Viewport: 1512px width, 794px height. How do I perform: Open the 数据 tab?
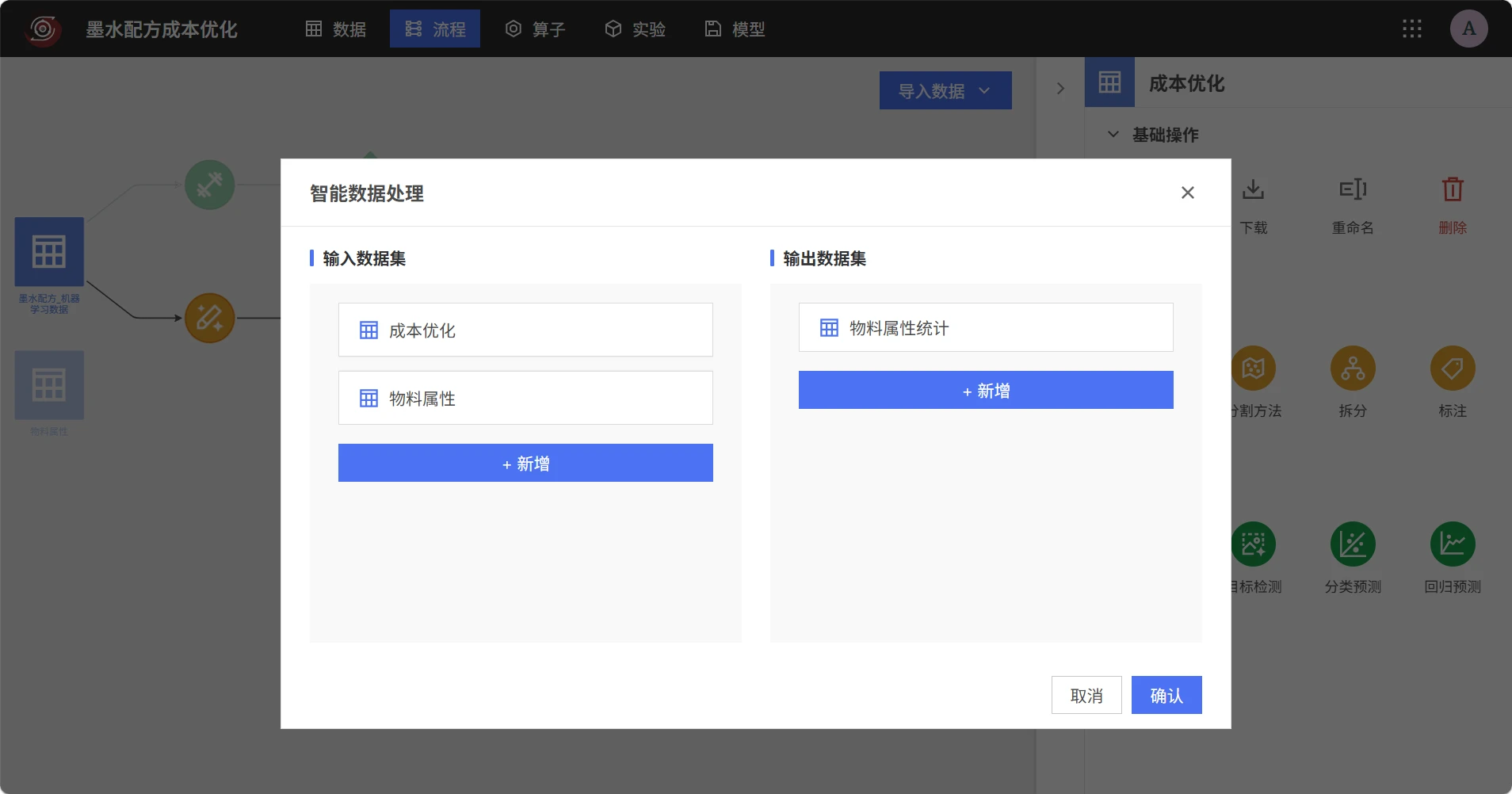(x=336, y=29)
